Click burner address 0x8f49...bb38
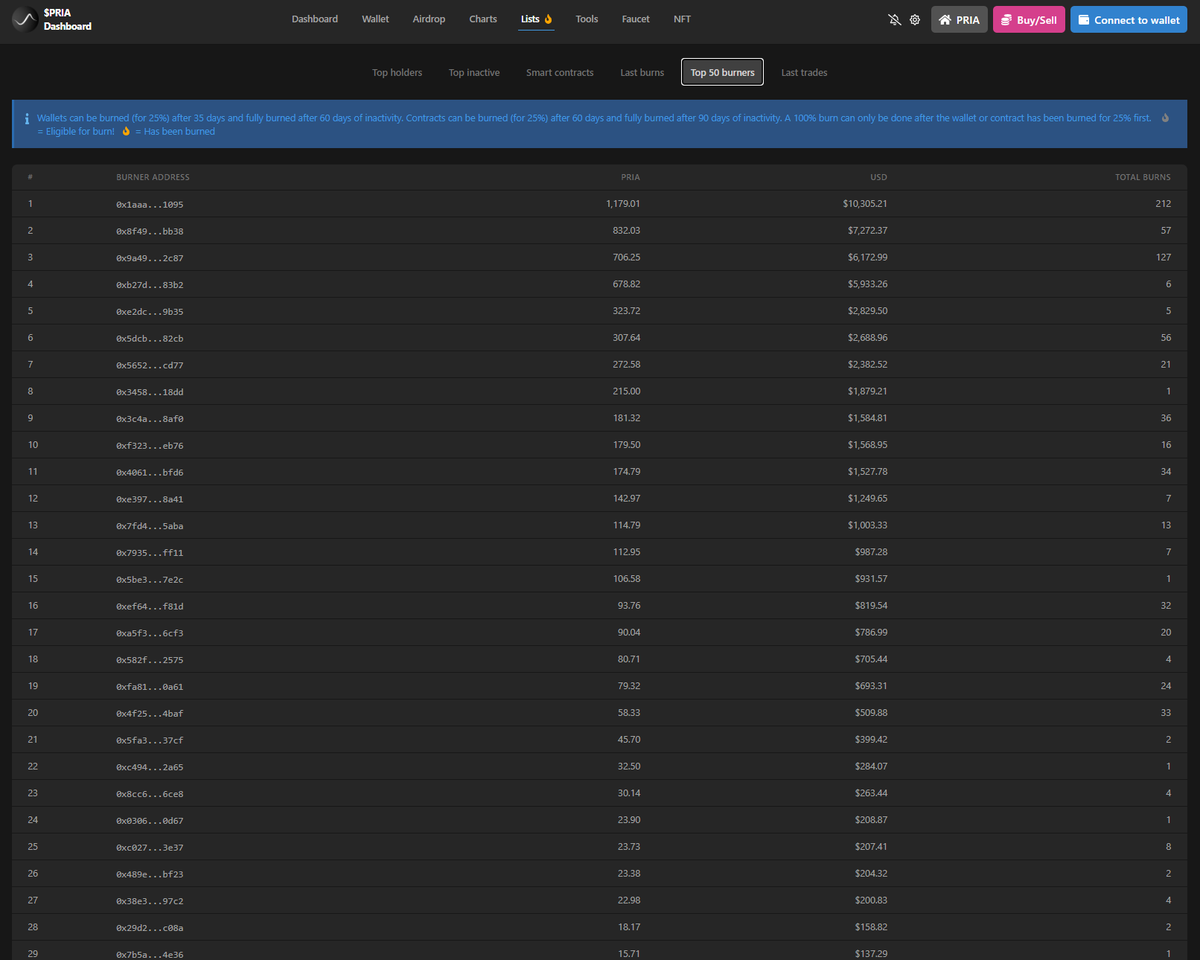This screenshot has height=960, width=1200. pos(150,231)
